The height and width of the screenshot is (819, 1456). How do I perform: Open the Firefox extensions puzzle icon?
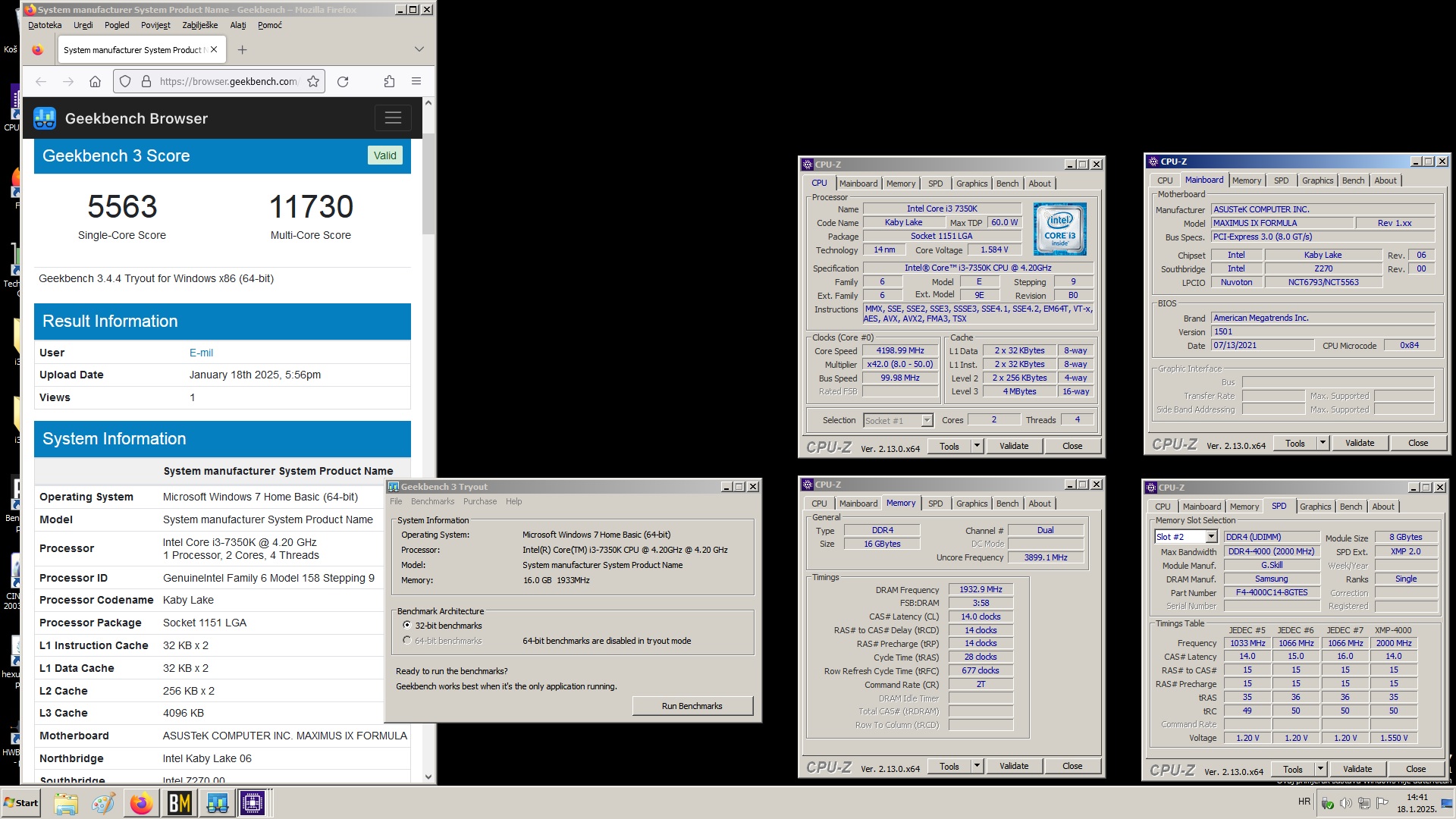point(389,81)
